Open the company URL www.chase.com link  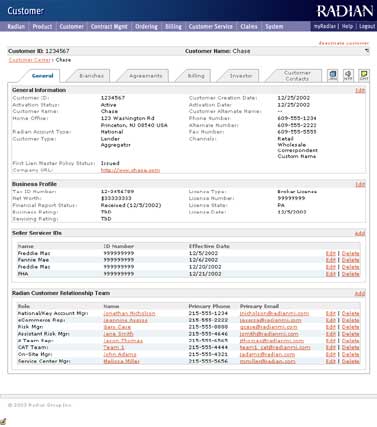130,170
